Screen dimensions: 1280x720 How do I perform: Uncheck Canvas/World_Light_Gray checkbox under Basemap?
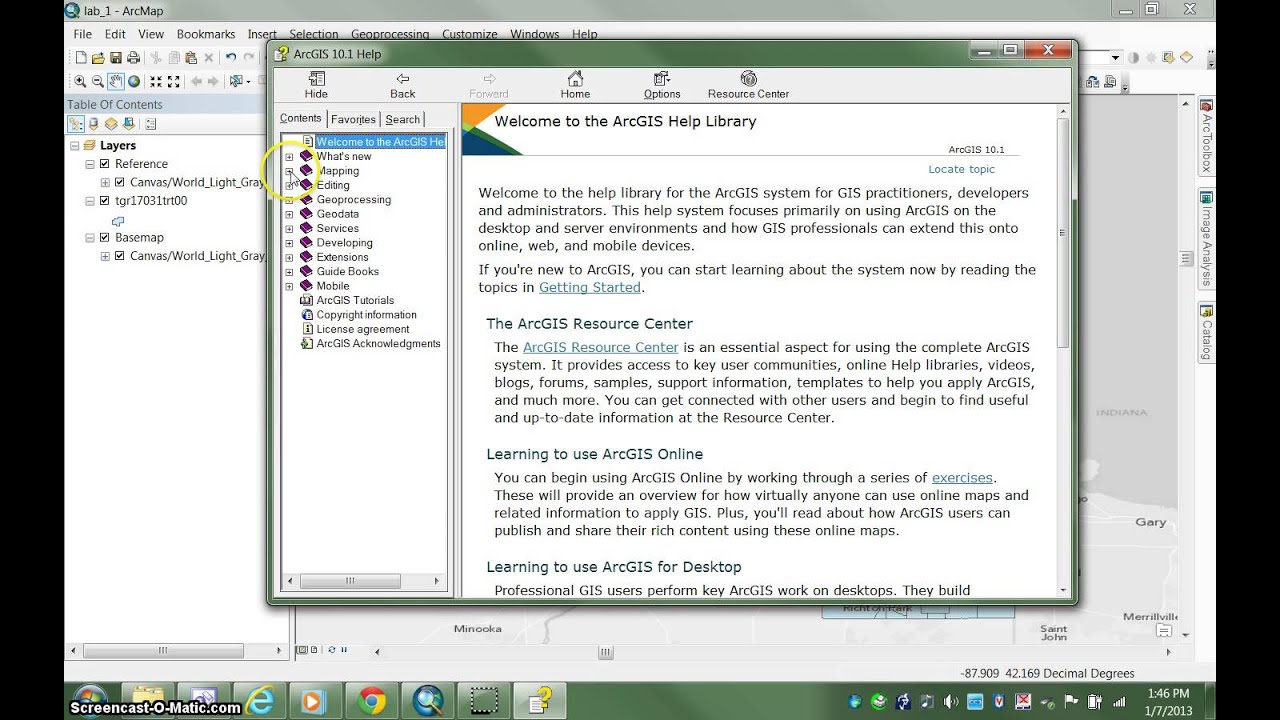[x=120, y=256]
